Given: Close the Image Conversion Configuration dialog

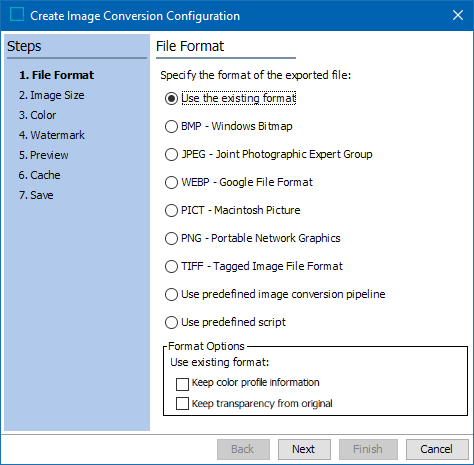Looking at the screenshot, I should click(x=458, y=15).
